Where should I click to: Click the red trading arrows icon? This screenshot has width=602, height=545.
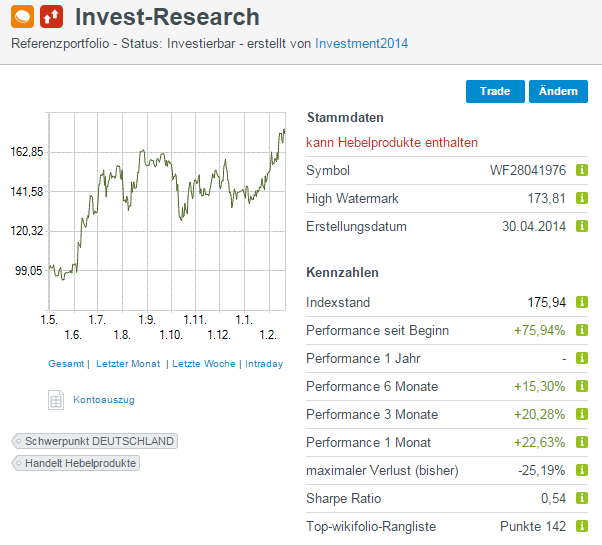click(x=52, y=17)
